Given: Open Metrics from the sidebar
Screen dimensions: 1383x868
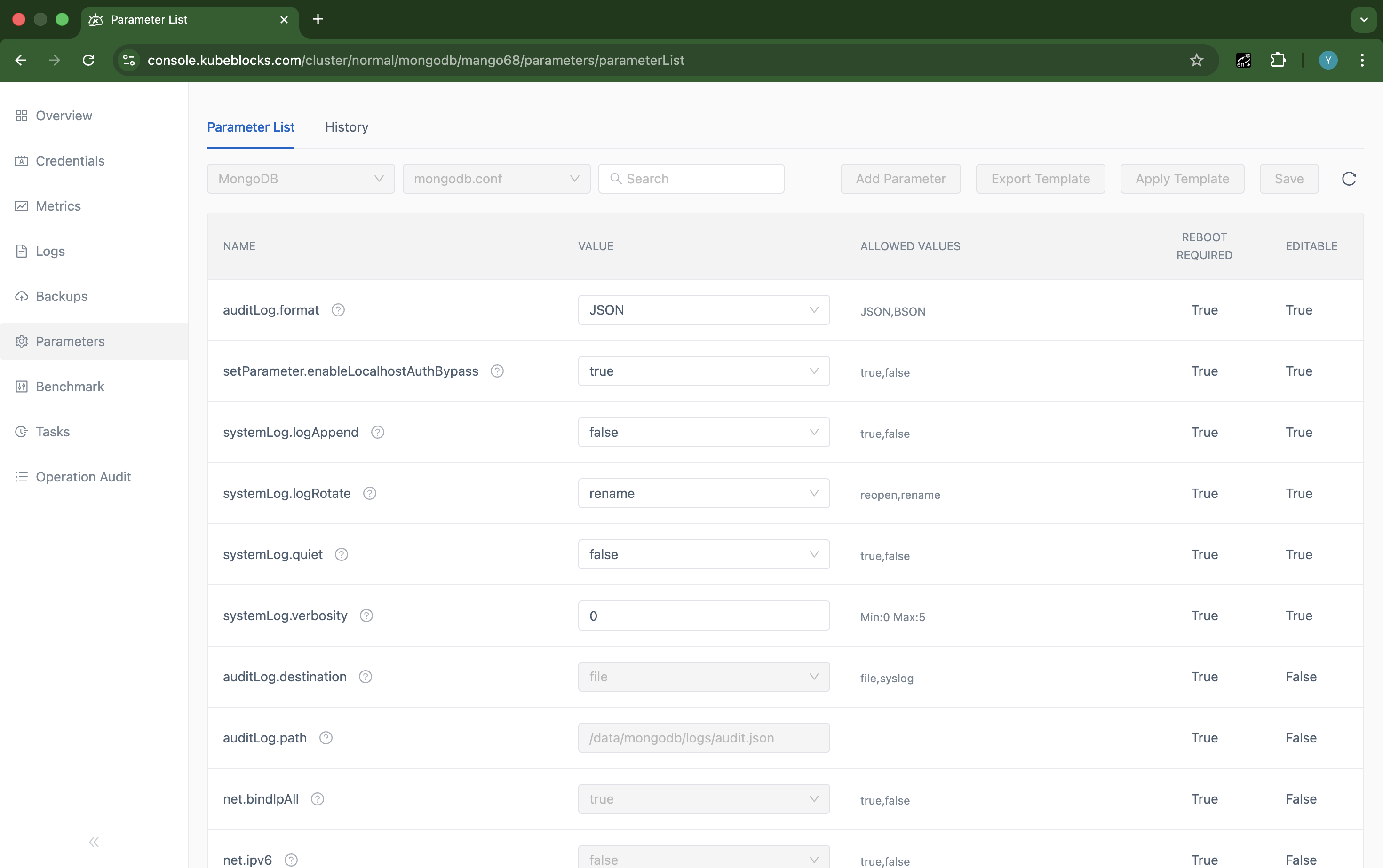Looking at the screenshot, I should [21, 205].
